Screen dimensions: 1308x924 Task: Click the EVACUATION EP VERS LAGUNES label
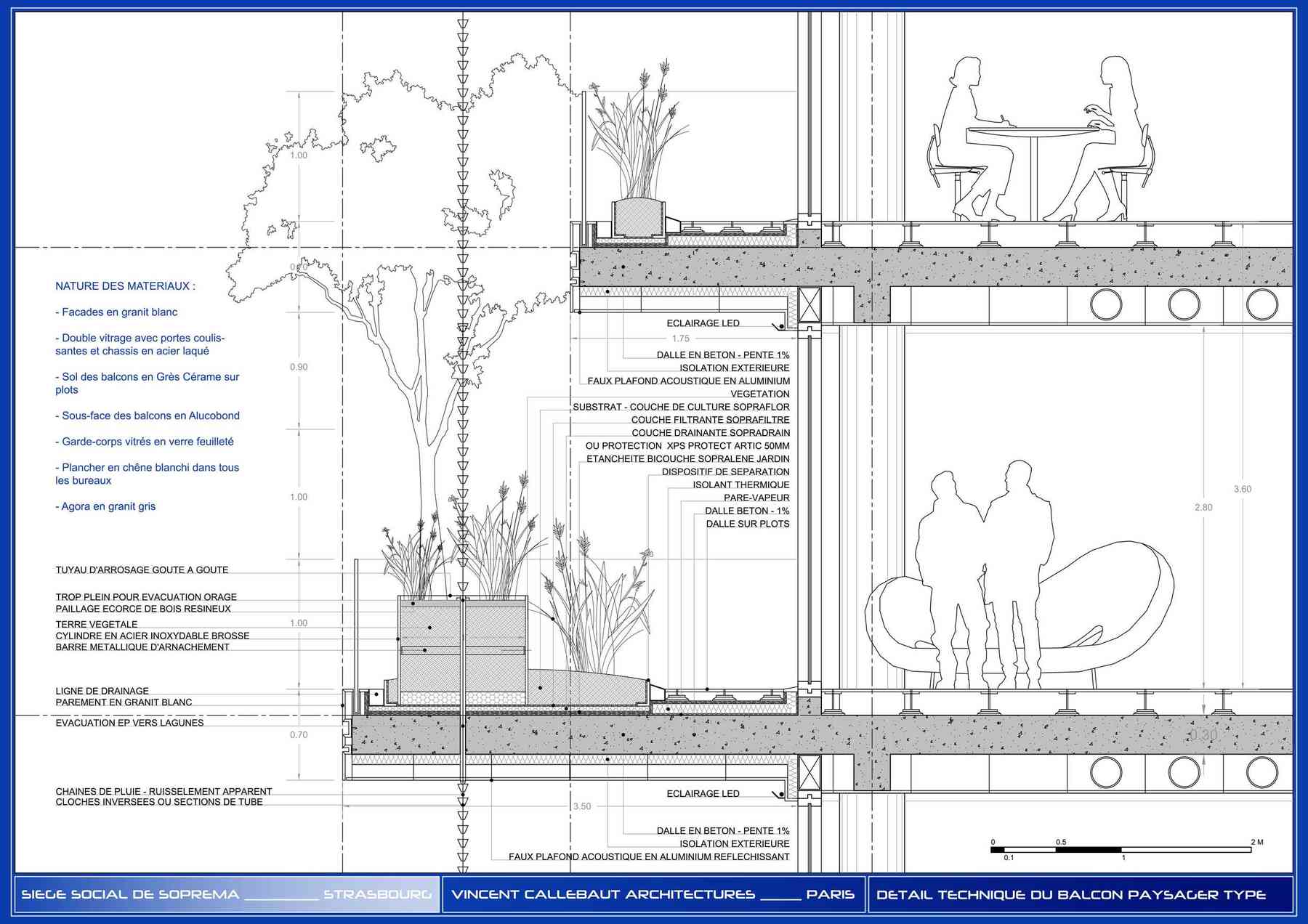129,723
